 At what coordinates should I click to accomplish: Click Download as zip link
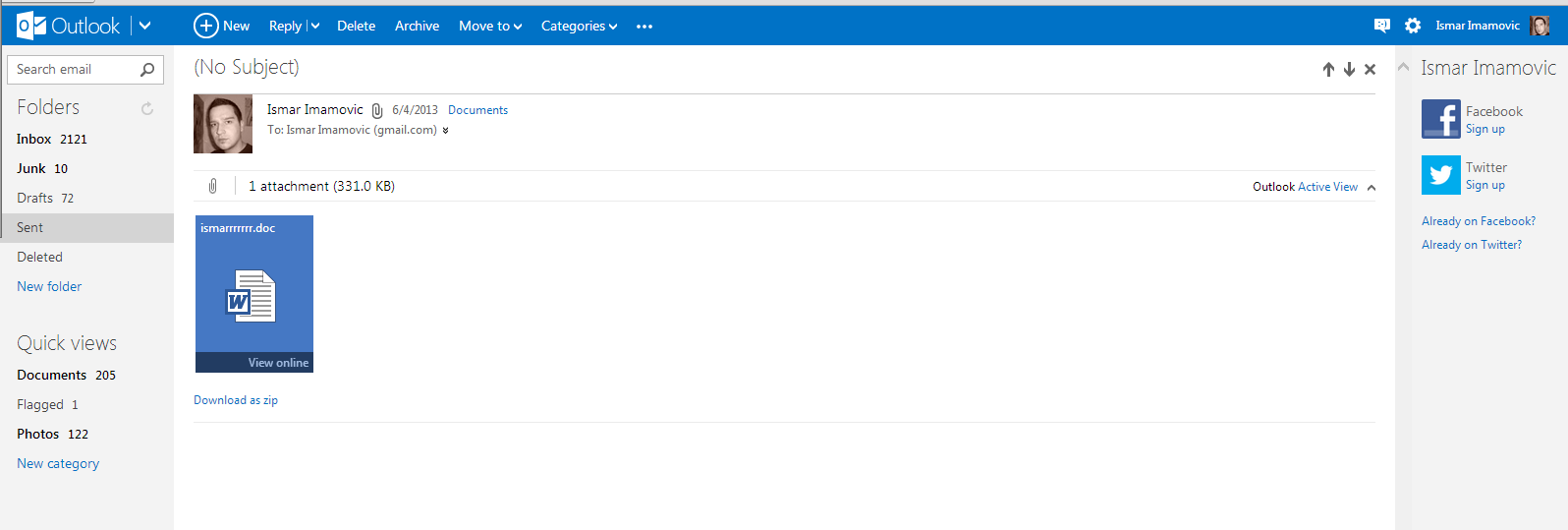coord(236,400)
